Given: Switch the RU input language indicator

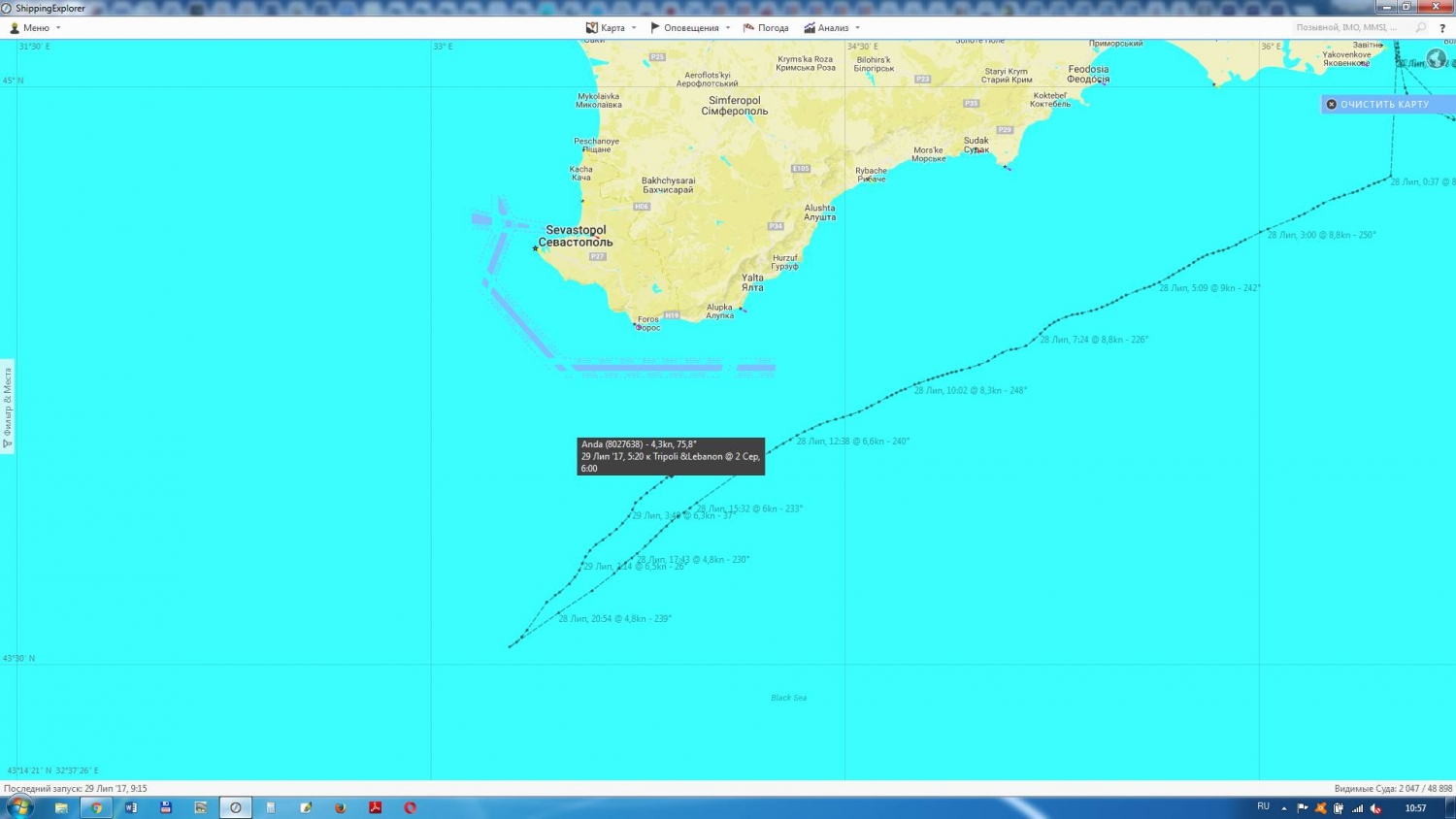Looking at the screenshot, I should pos(1263,807).
